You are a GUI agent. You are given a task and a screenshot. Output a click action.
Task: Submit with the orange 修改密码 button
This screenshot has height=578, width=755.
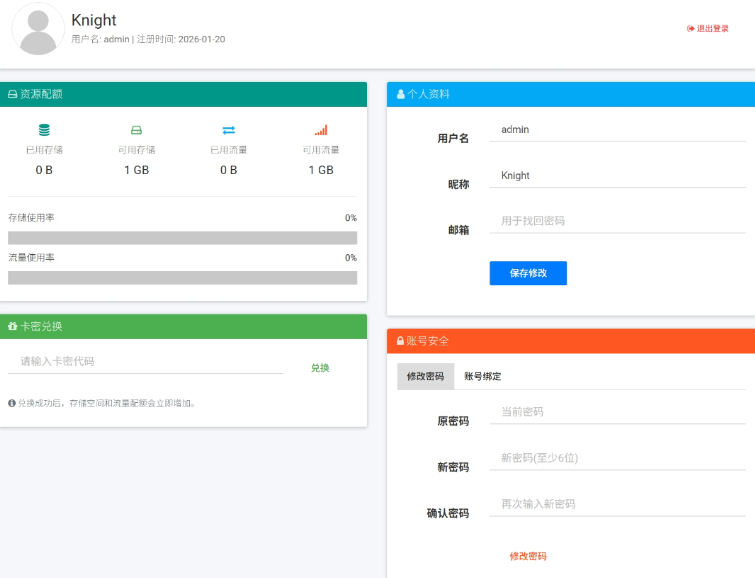point(528,556)
